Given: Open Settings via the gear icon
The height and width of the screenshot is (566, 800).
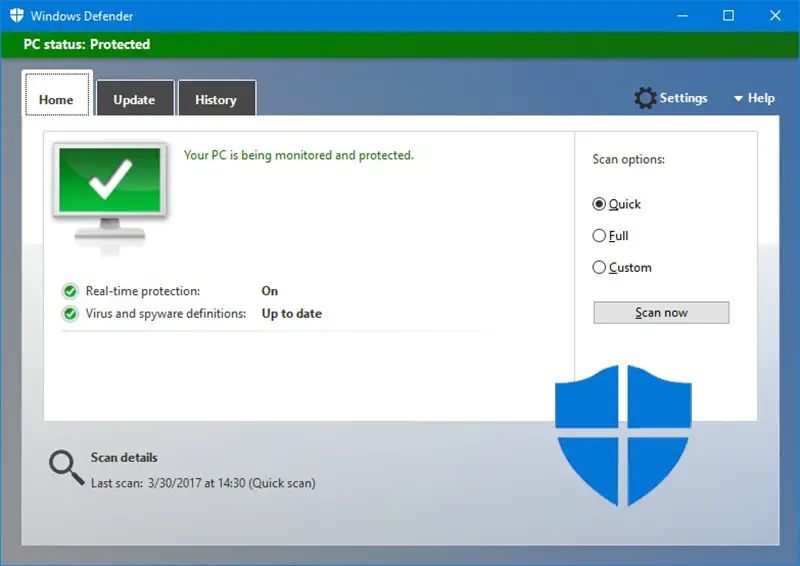Looking at the screenshot, I should [645, 98].
